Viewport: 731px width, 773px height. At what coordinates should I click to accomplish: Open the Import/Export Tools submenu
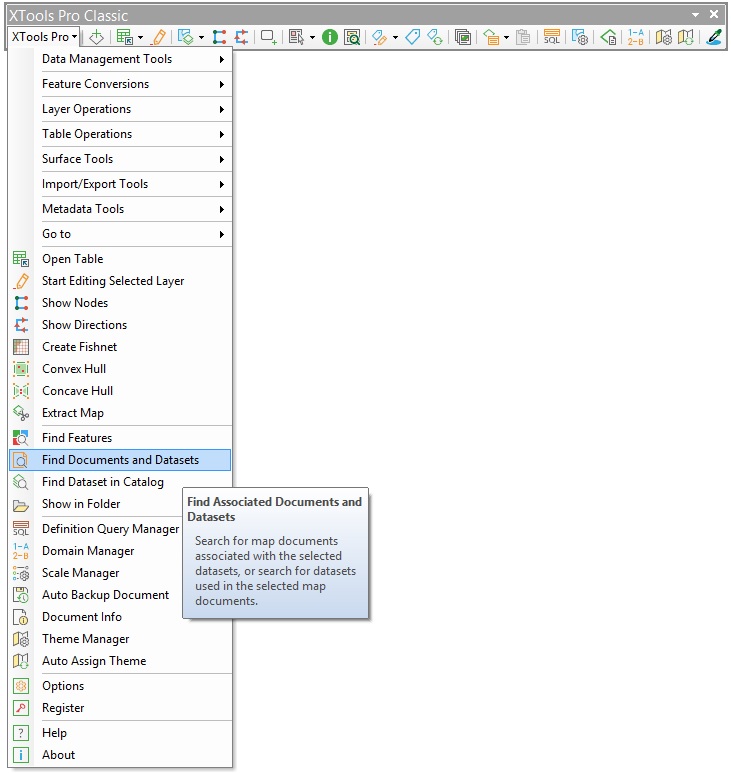[x=120, y=184]
